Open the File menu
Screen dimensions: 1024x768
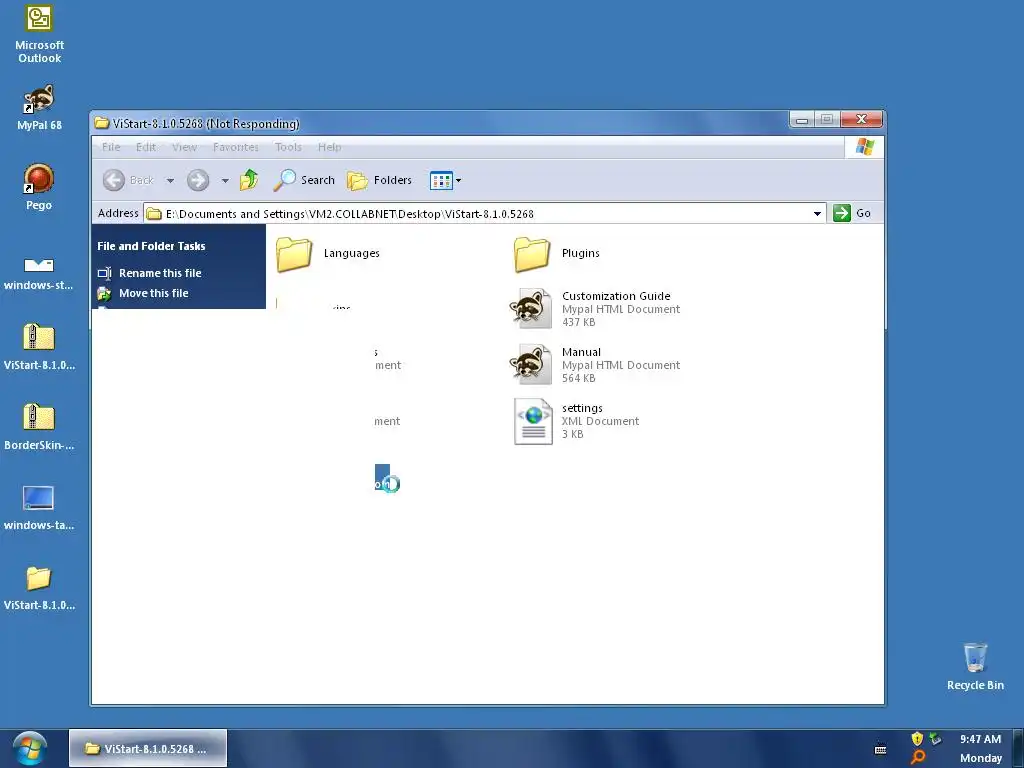click(111, 147)
